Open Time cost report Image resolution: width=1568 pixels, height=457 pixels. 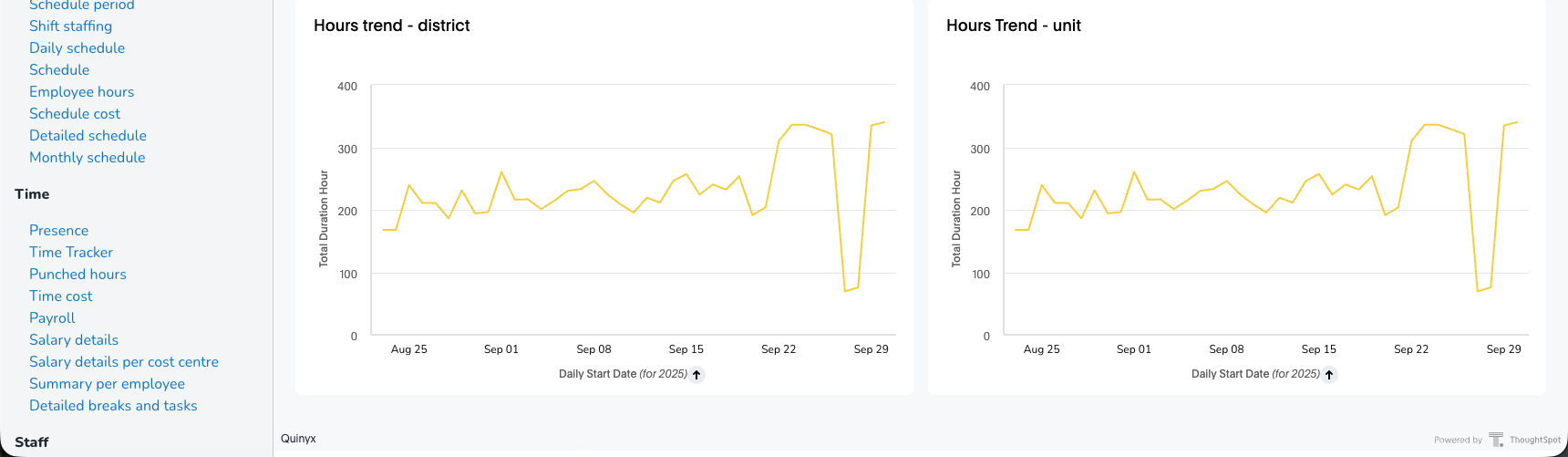tap(60, 296)
